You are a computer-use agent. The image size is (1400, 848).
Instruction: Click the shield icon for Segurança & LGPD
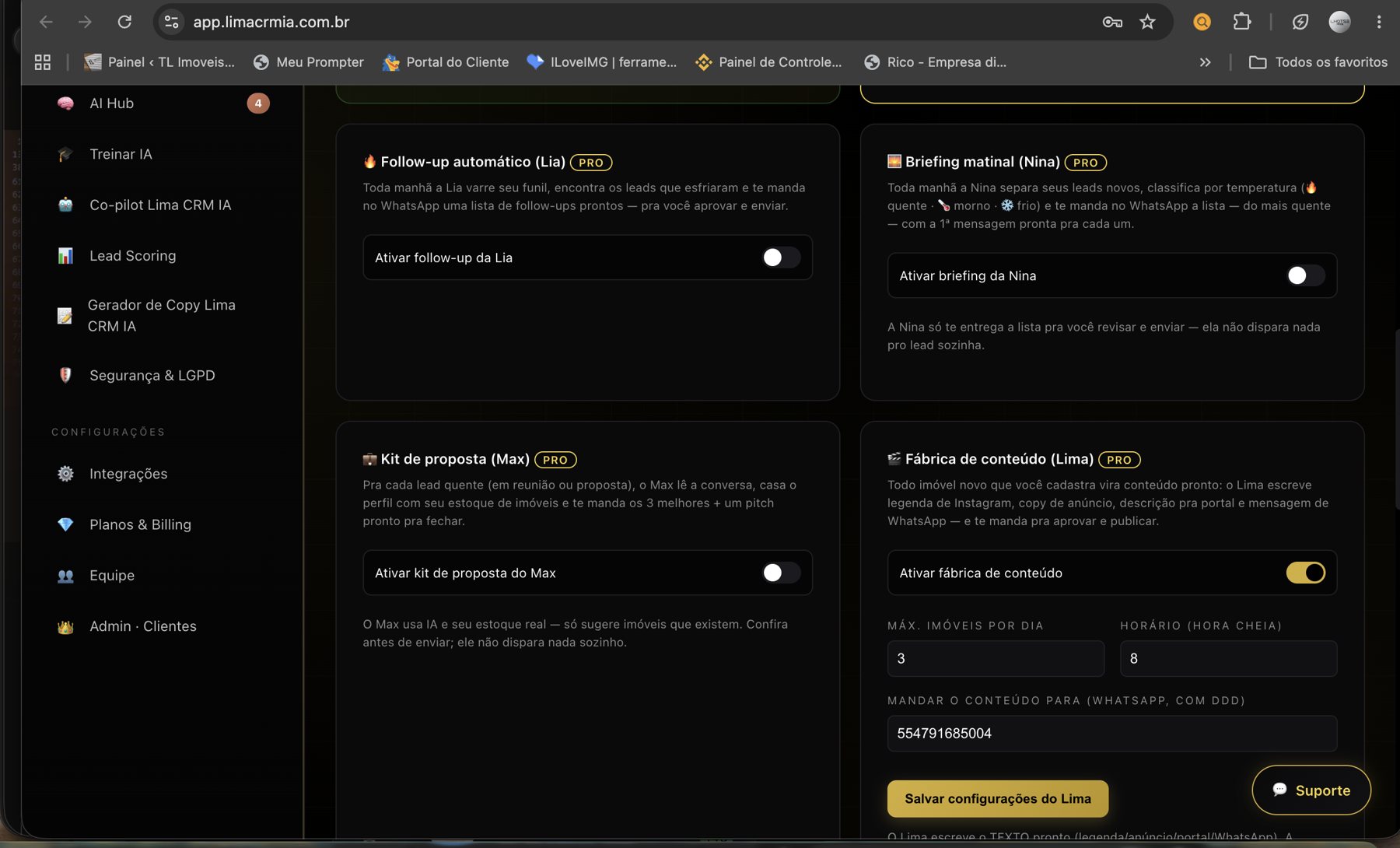pyautogui.click(x=65, y=375)
